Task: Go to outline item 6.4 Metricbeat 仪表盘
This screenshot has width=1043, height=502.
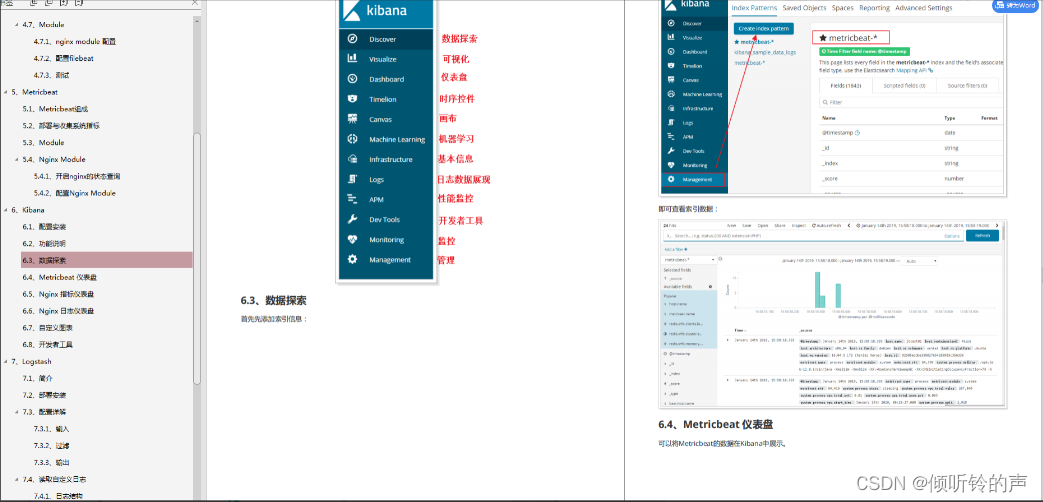Action: [x=60, y=277]
